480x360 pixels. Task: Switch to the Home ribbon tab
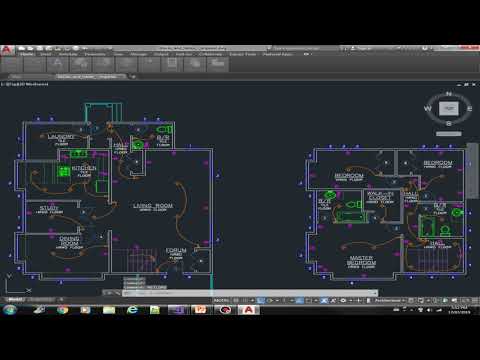click(27, 54)
